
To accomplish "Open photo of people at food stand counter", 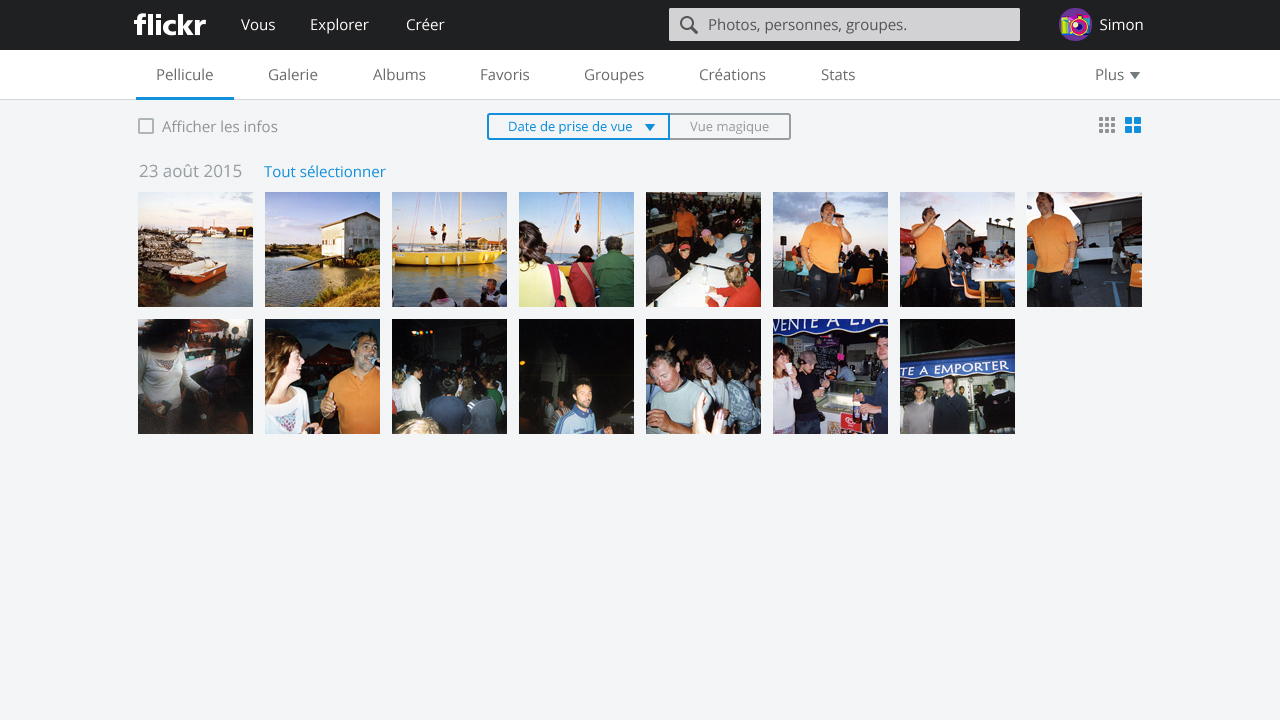I will pyautogui.click(x=830, y=376).
